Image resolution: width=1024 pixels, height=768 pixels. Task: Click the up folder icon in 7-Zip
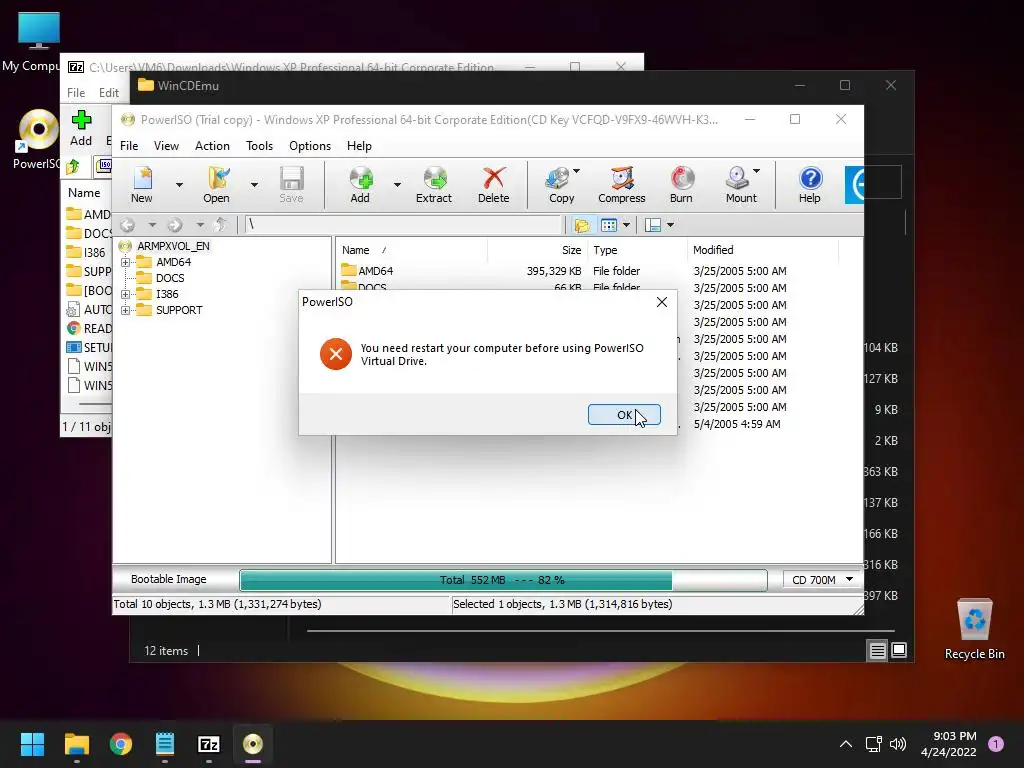(x=73, y=167)
